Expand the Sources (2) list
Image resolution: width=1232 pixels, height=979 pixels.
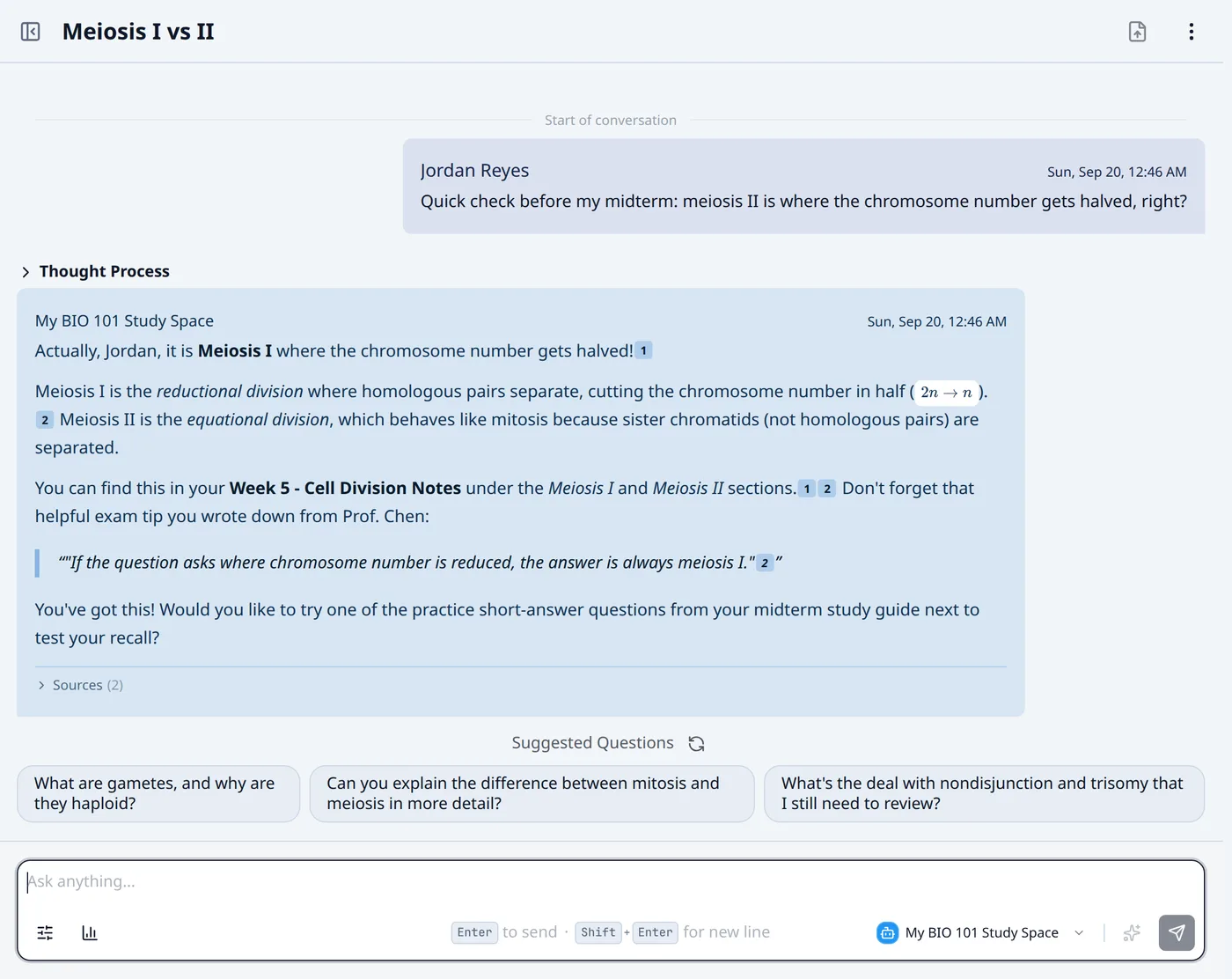click(x=80, y=685)
